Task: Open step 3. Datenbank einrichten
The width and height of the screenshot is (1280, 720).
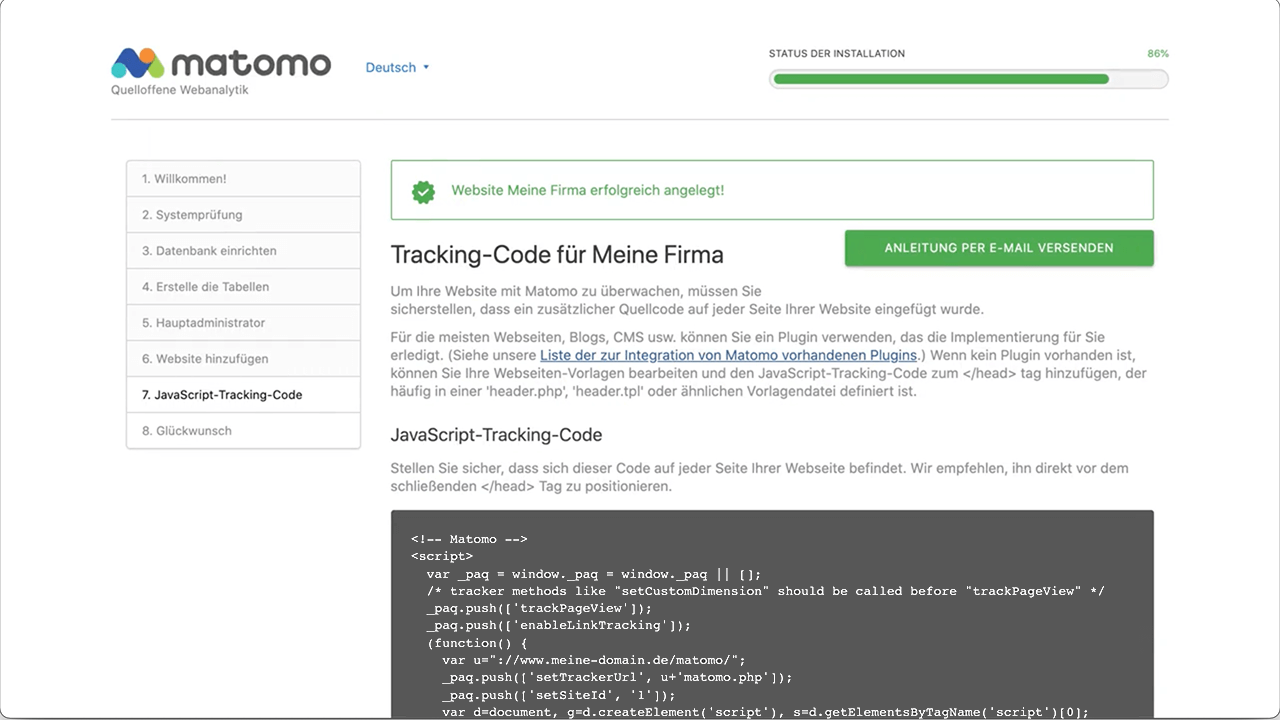Action: click(x=243, y=251)
